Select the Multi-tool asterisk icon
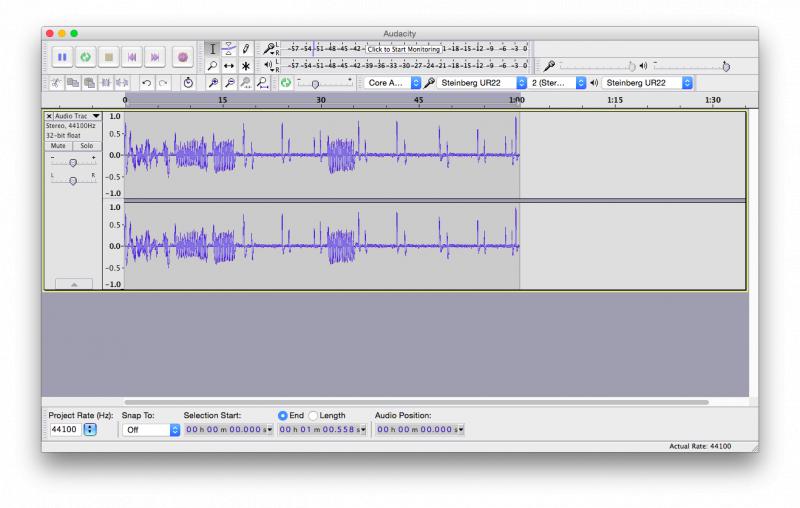 point(245,66)
